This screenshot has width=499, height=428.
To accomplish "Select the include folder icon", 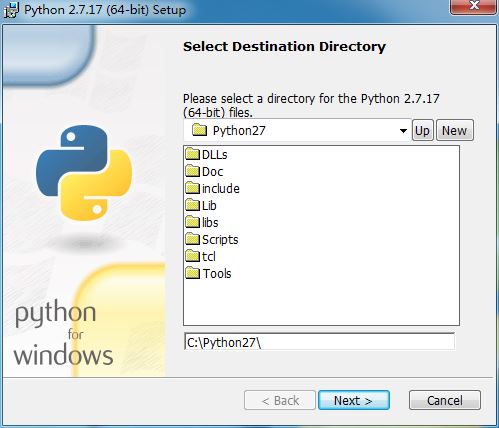I will pyautogui.click(x=192, y=188).
